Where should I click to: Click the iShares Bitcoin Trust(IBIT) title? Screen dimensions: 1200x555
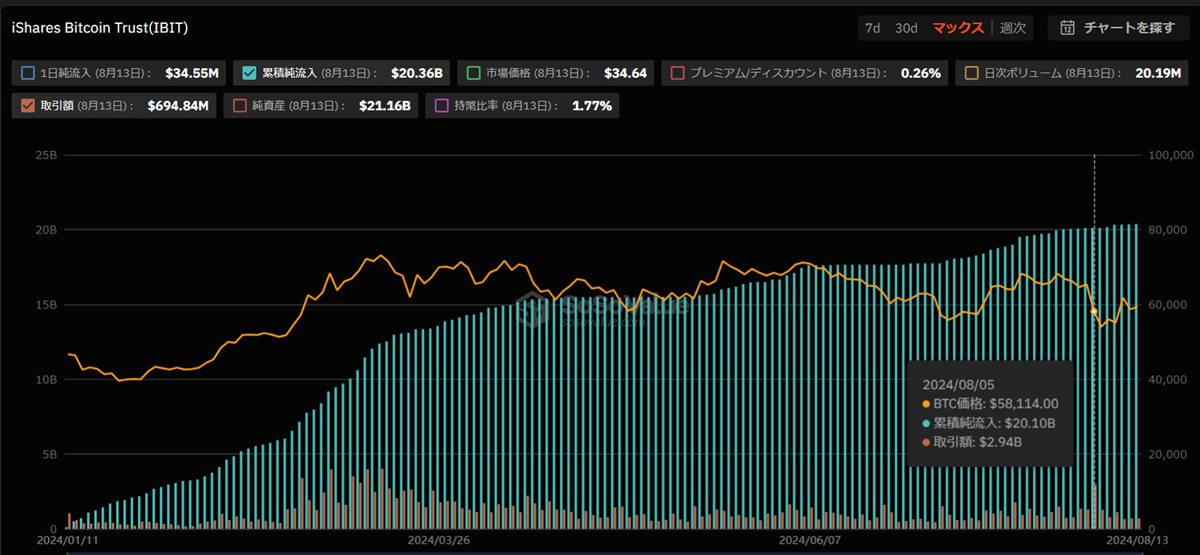(x=98, y=28)
